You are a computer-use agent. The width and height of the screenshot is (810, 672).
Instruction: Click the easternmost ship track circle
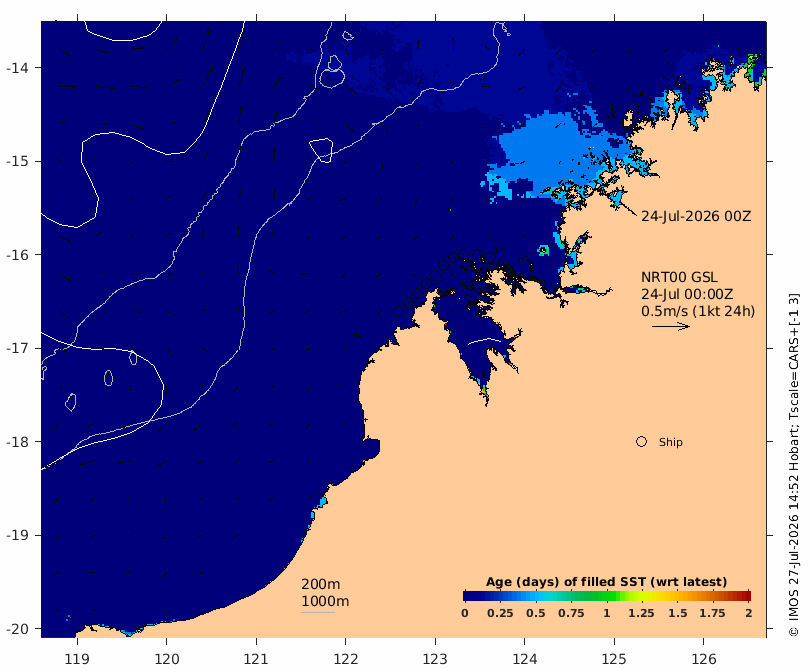point(504,262)
